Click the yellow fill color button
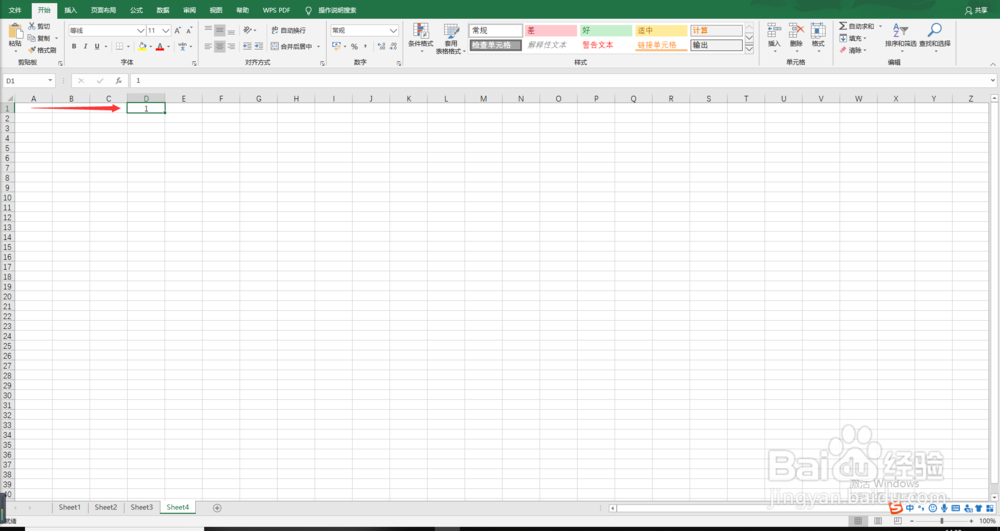Viewport: 1000px width, 531px height. point(142,46)
